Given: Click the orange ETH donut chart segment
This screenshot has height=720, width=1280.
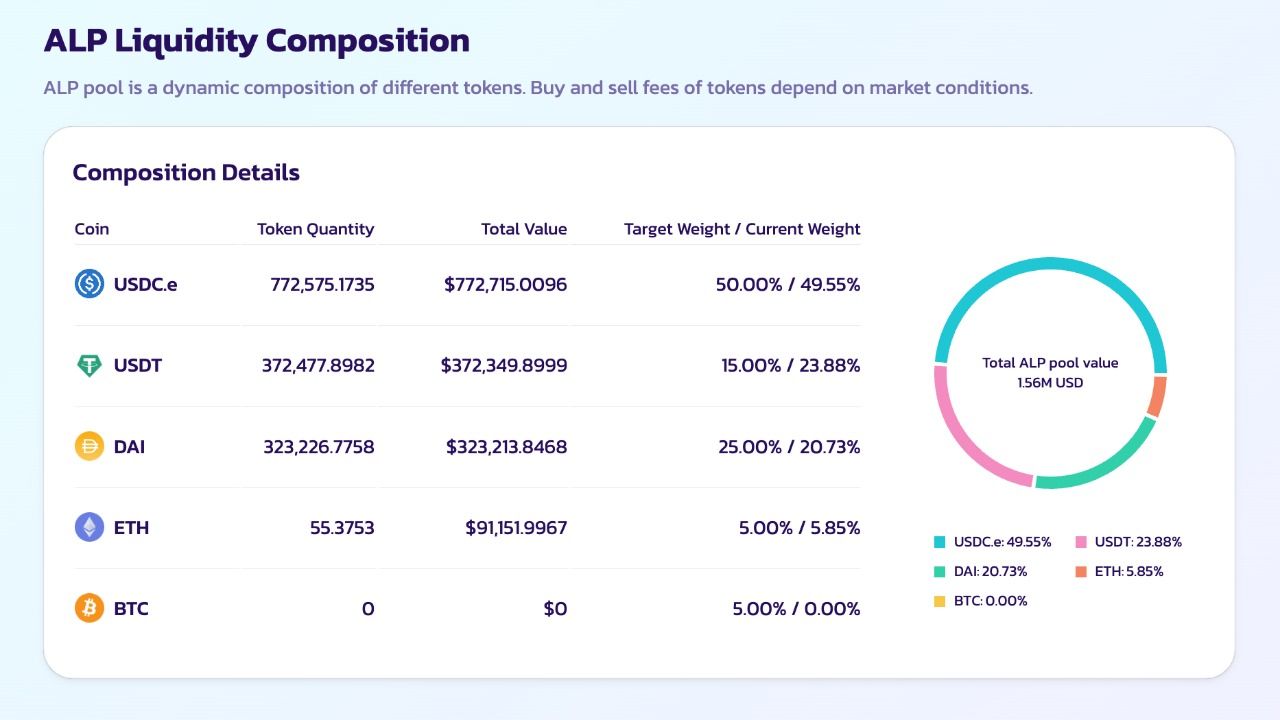Looking at the screenshot, I should pyautogui.click(x=1157, y=396).
